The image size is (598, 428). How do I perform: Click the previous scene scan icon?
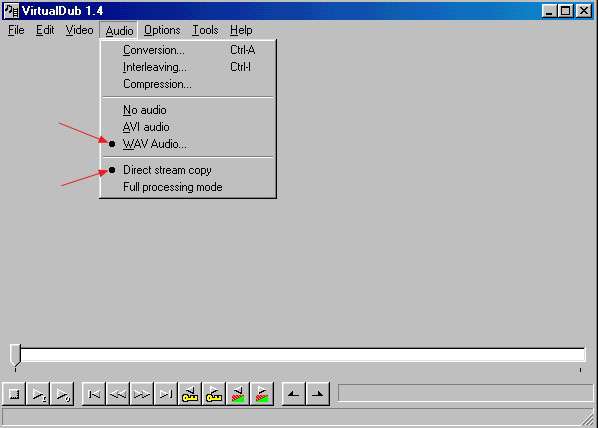tap(238, 394)
